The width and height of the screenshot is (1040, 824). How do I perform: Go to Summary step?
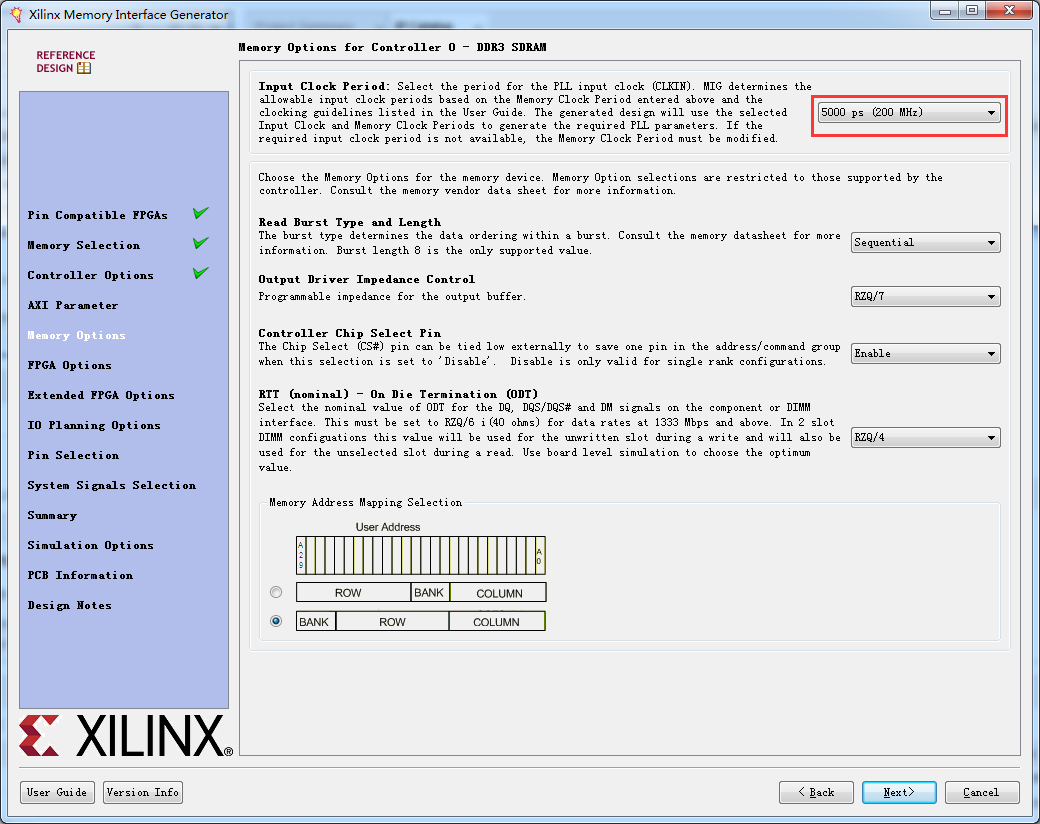[52, 515]
